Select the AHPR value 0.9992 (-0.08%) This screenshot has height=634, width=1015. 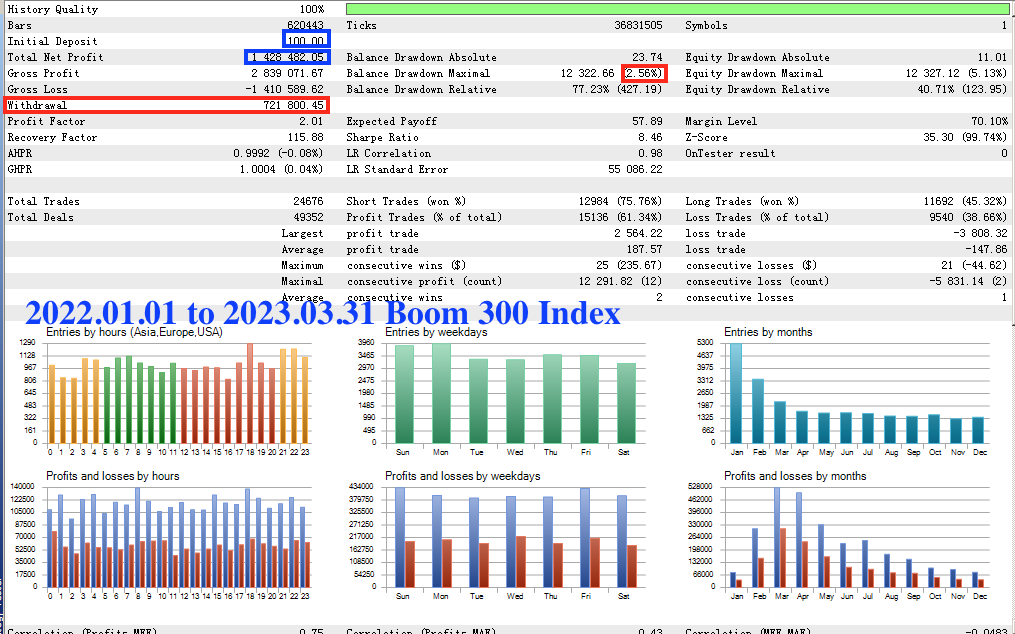pyautogui.click(x=278, y=153)
